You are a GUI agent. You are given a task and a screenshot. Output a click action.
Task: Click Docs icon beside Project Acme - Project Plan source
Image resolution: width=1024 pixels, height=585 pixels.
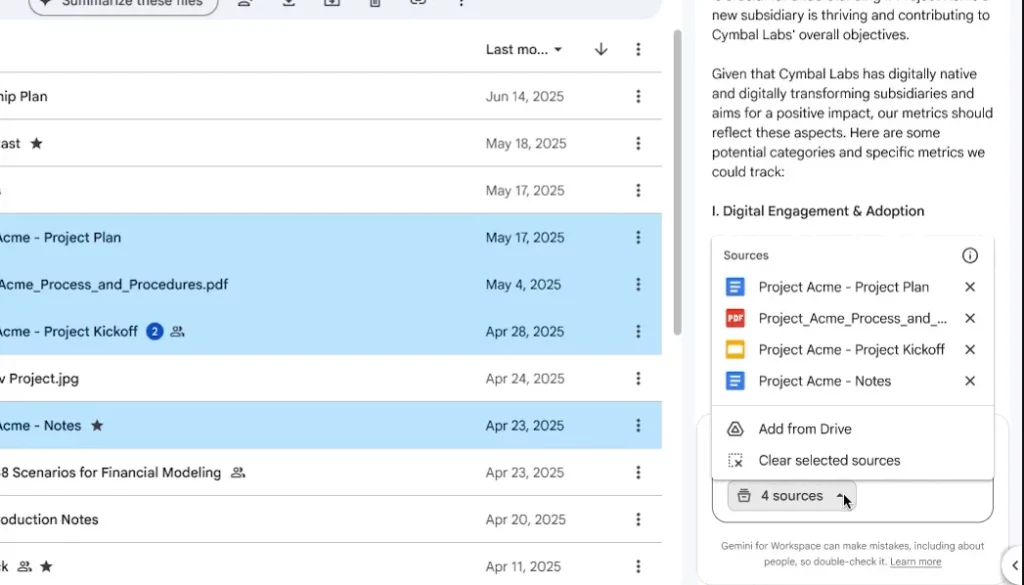tap(735, 287)
